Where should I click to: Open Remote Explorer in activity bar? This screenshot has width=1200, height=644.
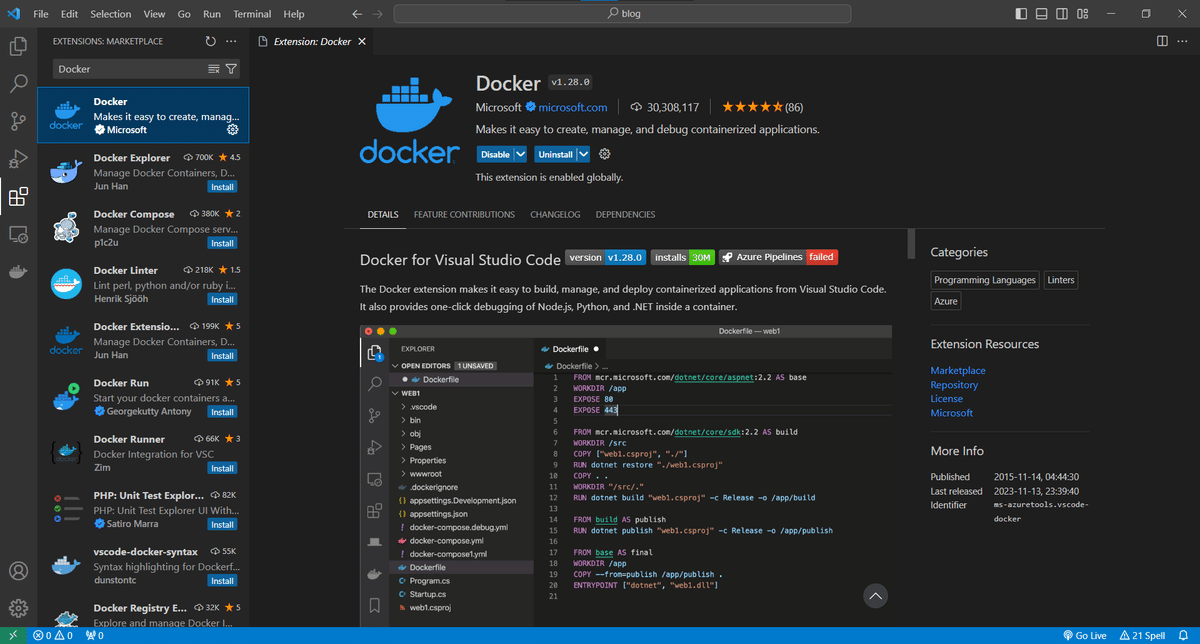(18, 234)
